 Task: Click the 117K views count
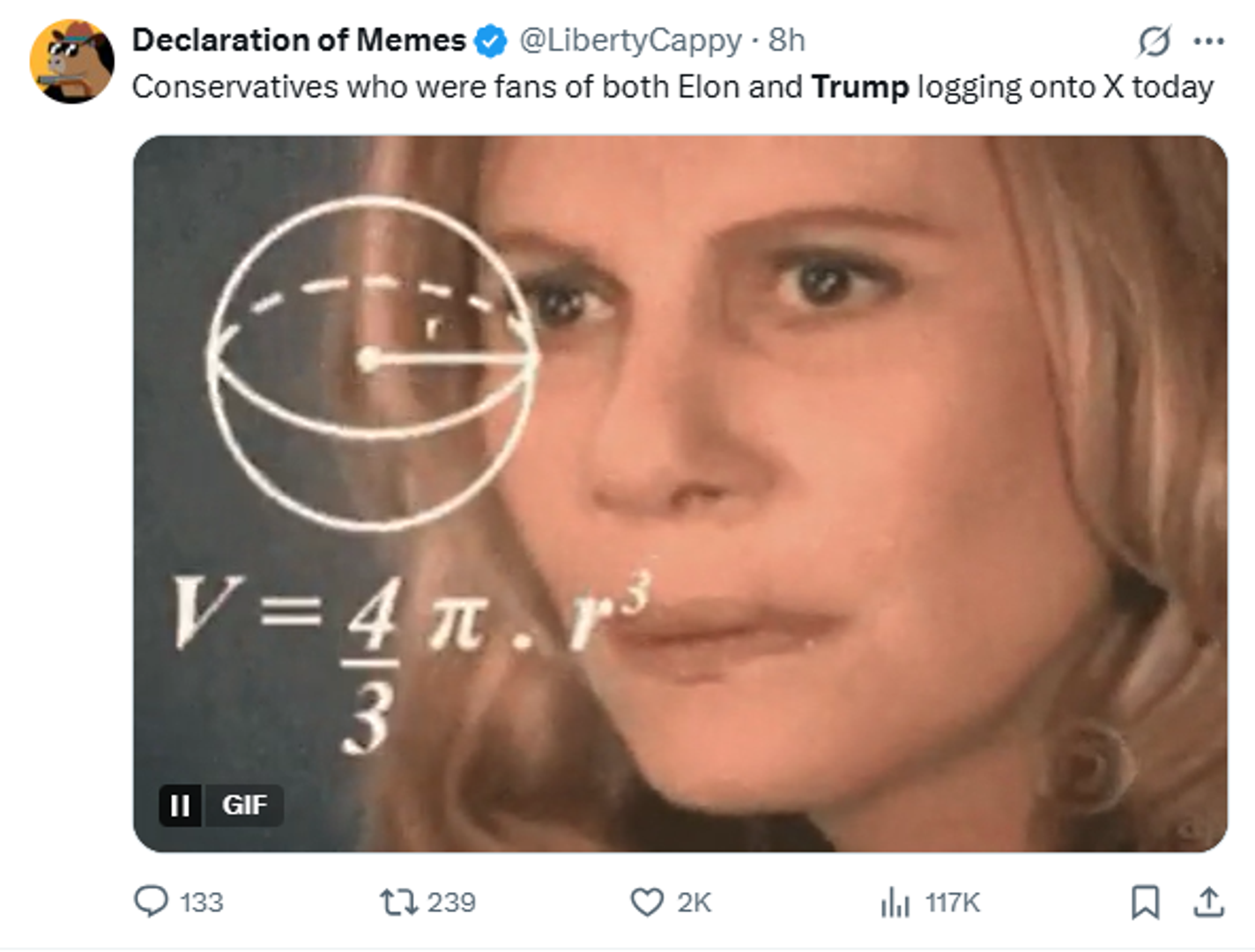pos(951,902)
